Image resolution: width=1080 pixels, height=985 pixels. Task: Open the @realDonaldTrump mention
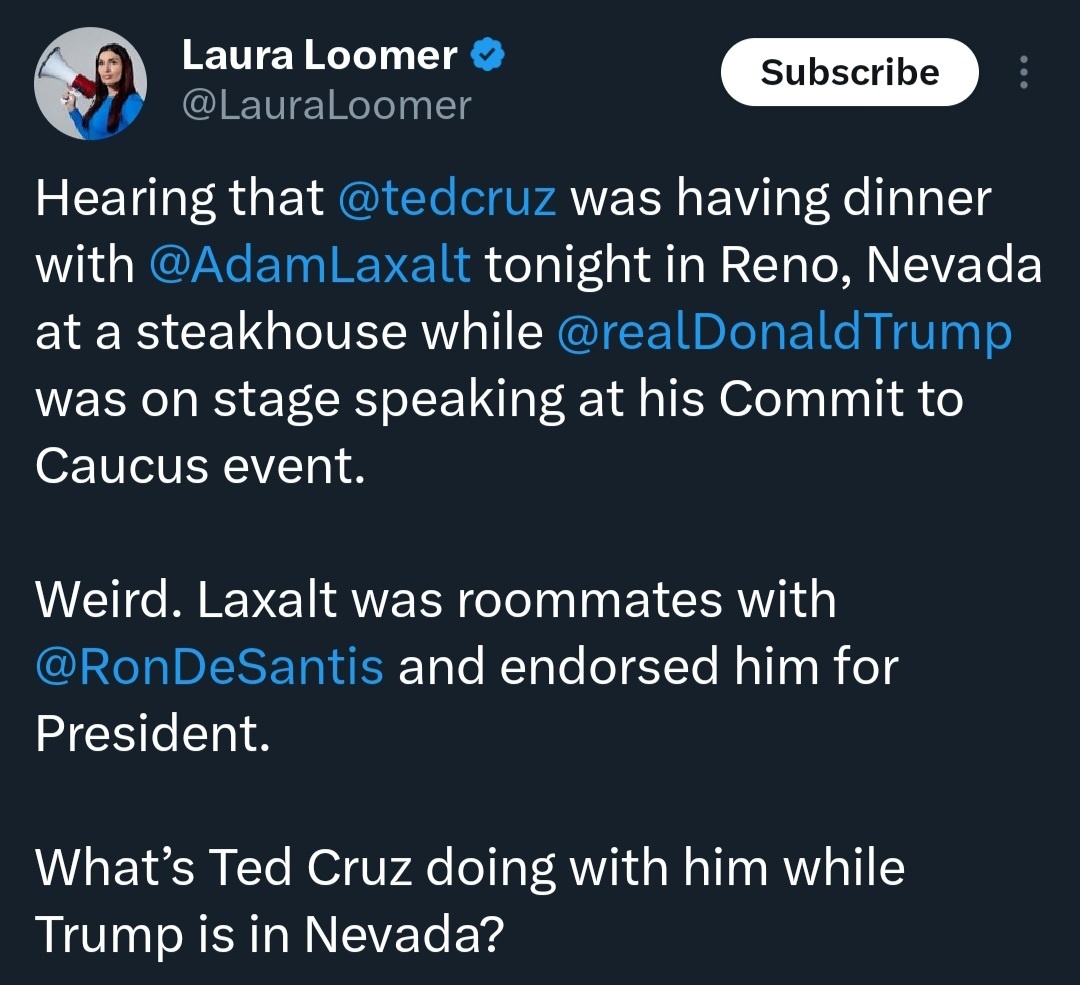[x=785, y=333]
